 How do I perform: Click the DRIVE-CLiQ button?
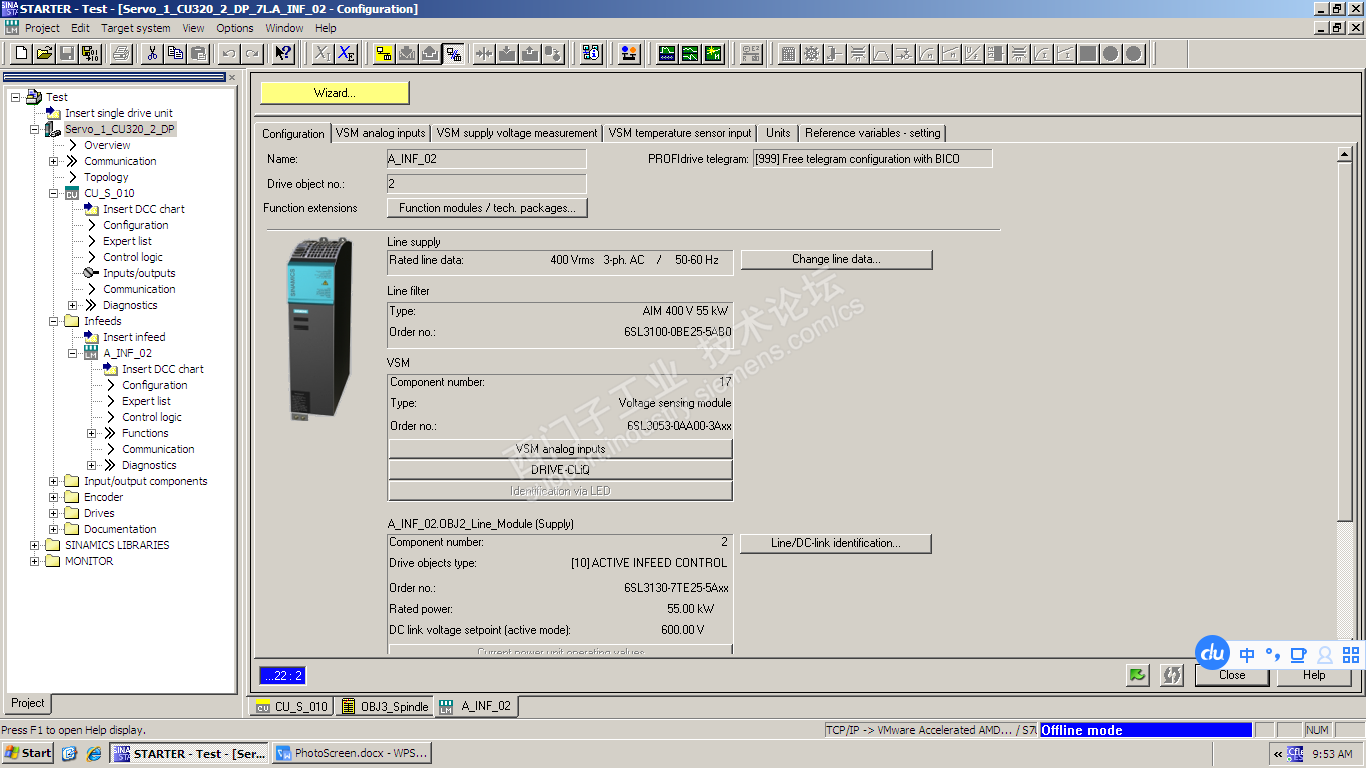[x=560, y=470]
